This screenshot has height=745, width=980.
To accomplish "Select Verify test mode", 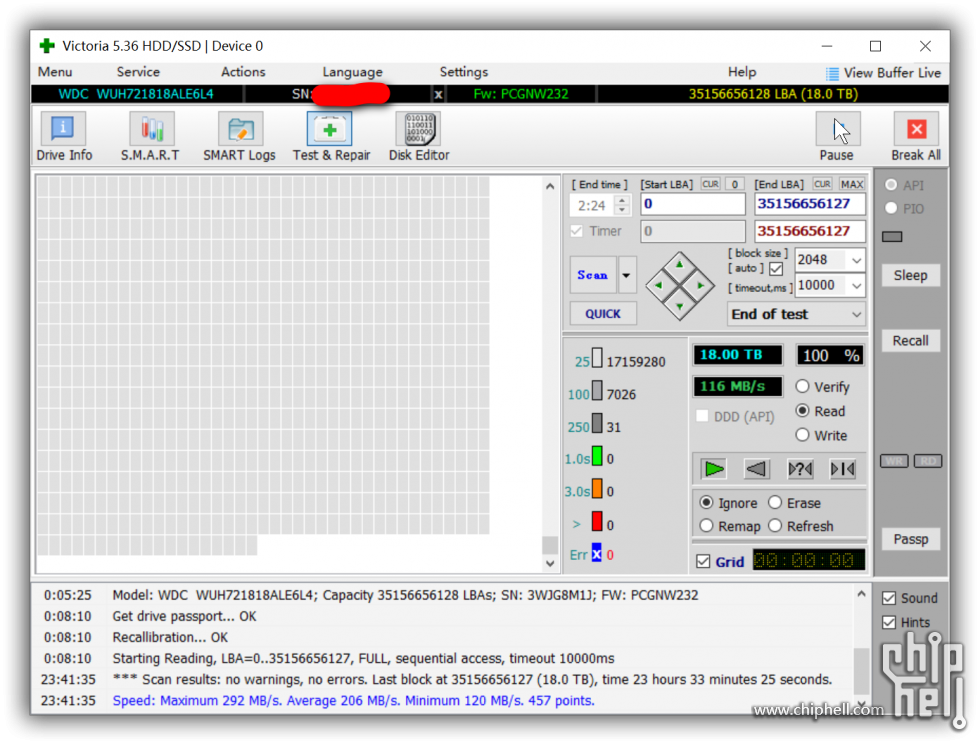I will tap(802, 386).
